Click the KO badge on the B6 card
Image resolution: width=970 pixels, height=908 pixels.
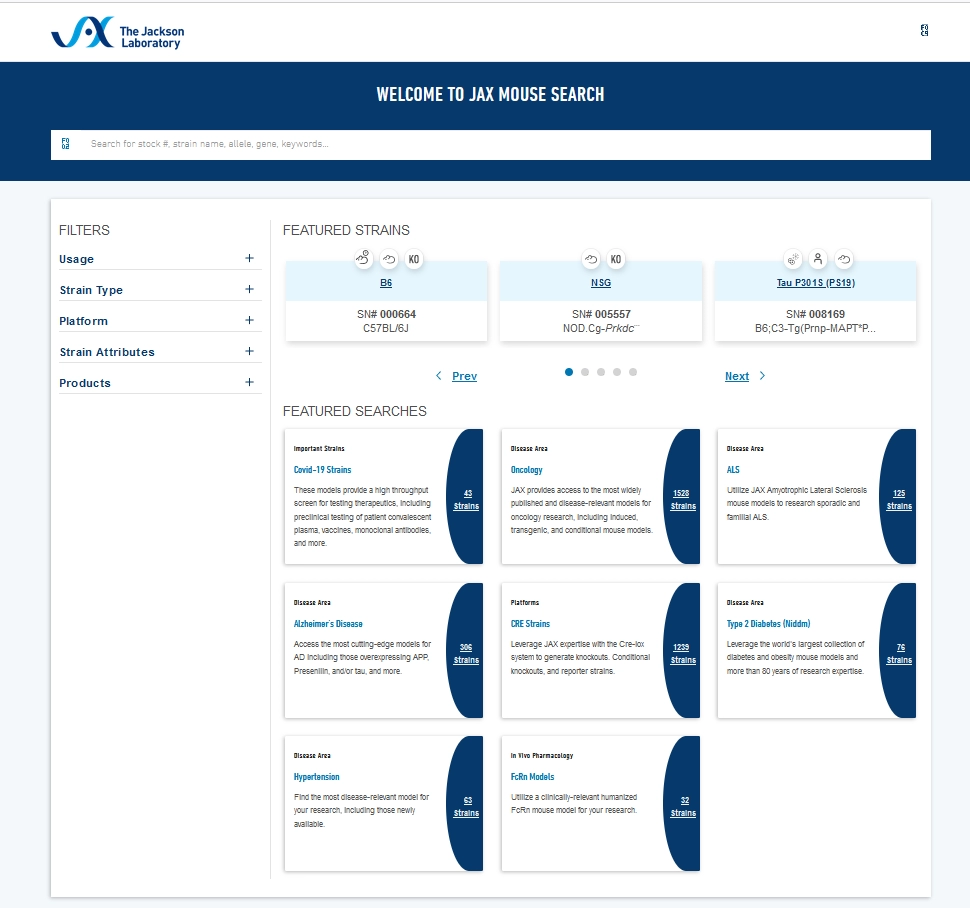tap(414, 260)
